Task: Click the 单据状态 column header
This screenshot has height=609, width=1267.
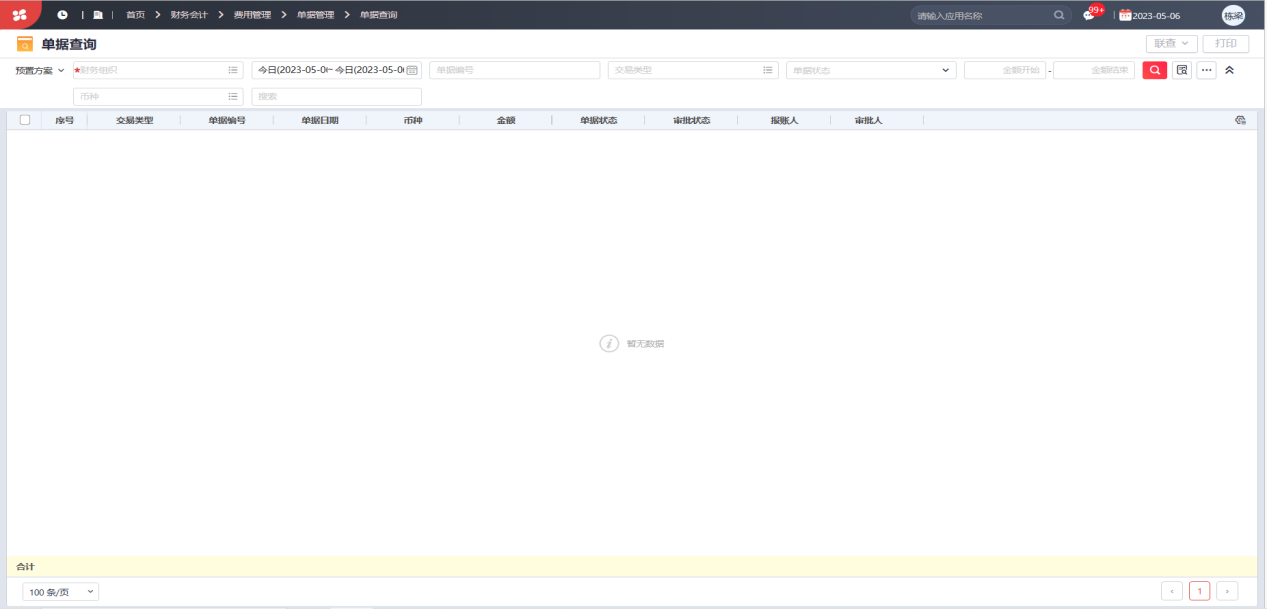Action: tap(598, 120)
